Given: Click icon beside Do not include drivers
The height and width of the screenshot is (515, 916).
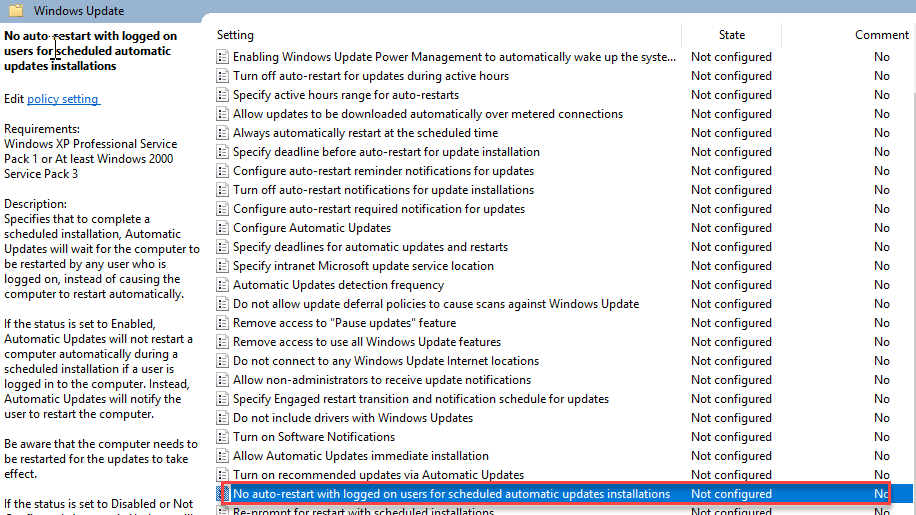Looking at the screenshot, I should [x=222, y=417].
